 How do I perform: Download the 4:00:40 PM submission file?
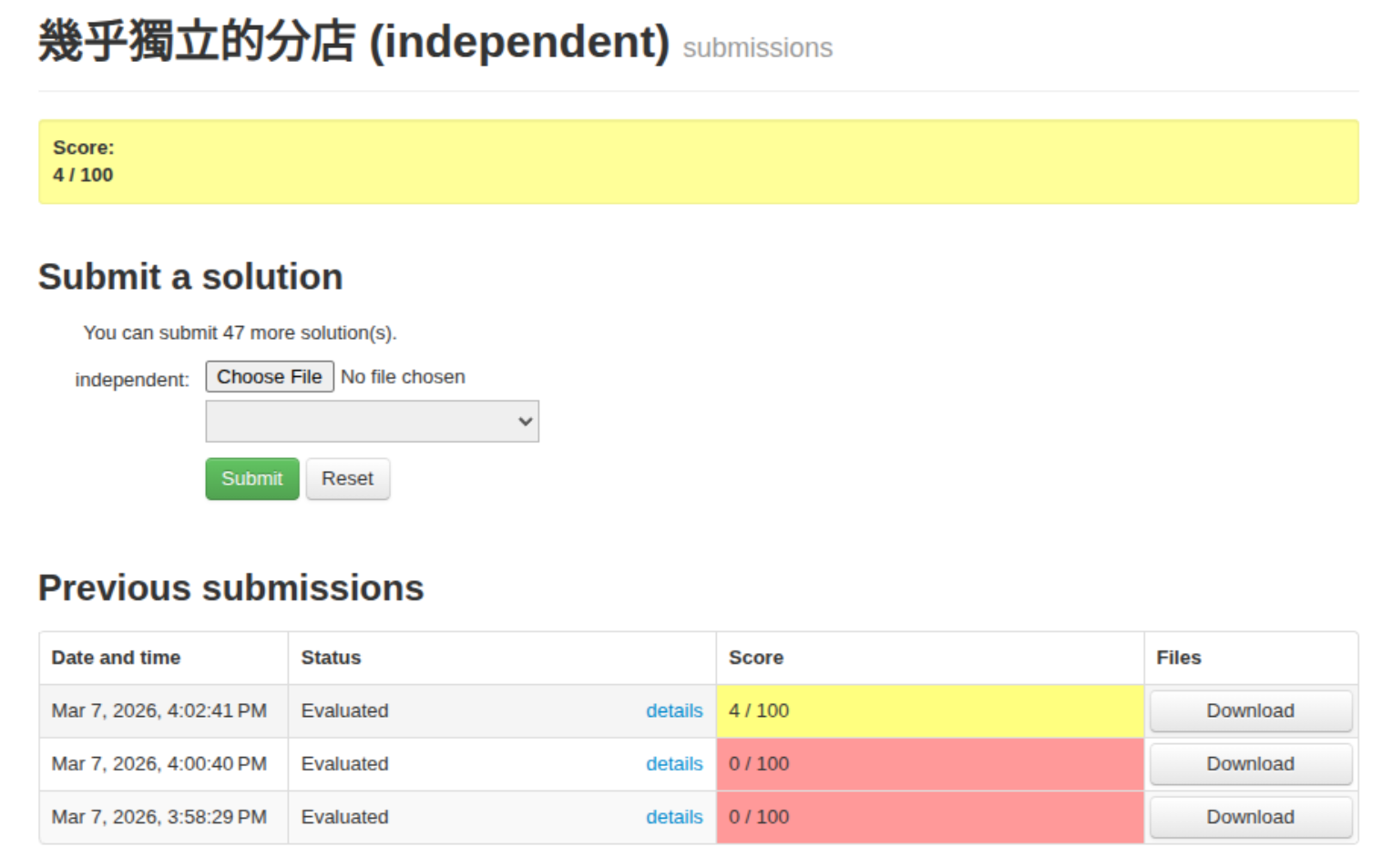point(1249,764)
